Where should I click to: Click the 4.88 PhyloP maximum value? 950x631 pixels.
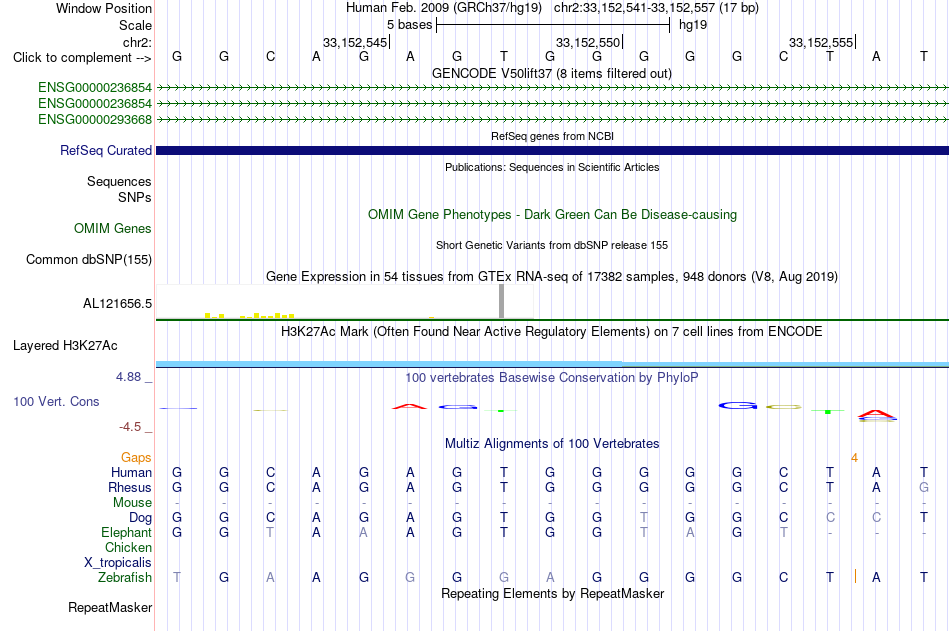coord(128,377)
